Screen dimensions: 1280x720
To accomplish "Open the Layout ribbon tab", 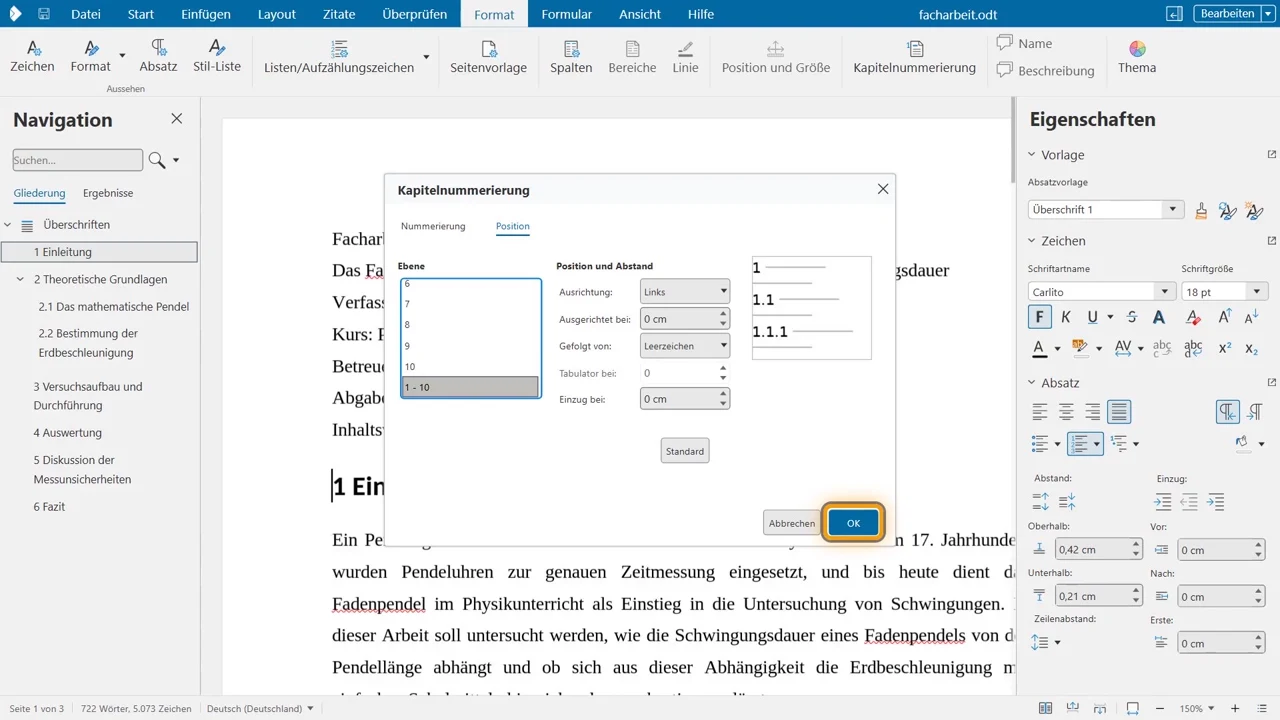I will [277, 14].
